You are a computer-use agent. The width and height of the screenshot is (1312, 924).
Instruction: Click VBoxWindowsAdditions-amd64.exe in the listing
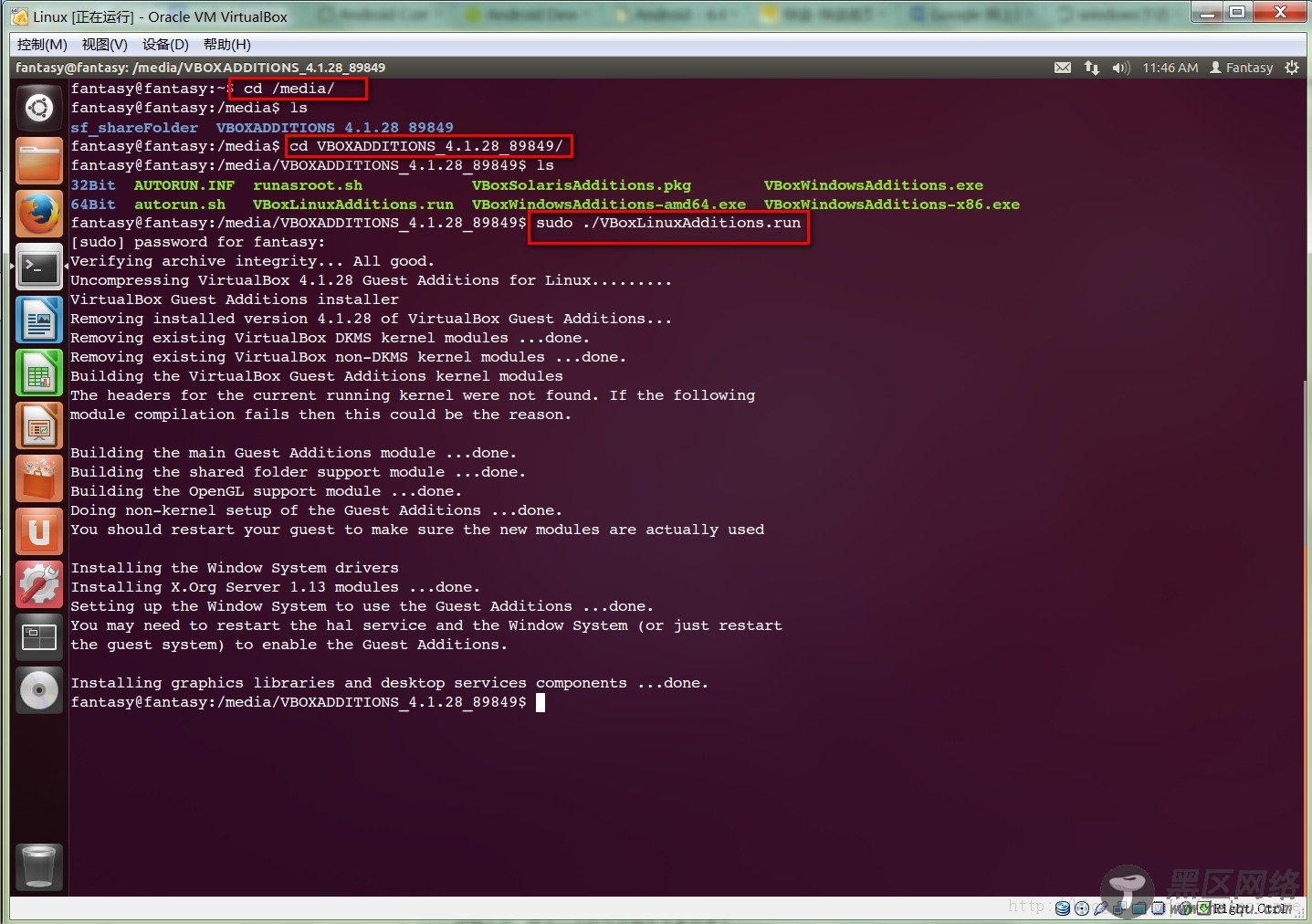click(609, 204)
